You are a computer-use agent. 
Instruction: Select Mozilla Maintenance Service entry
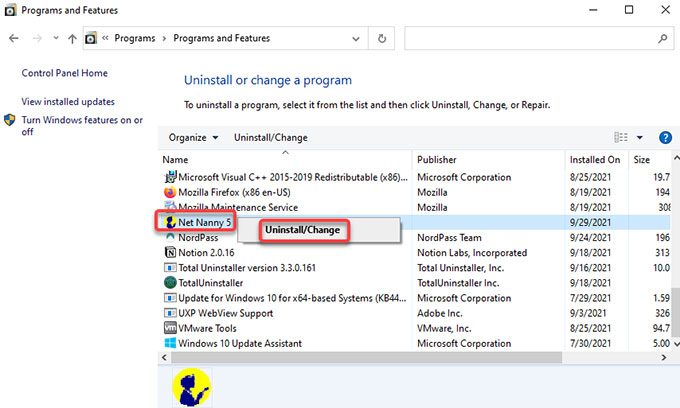pos(238,207)
